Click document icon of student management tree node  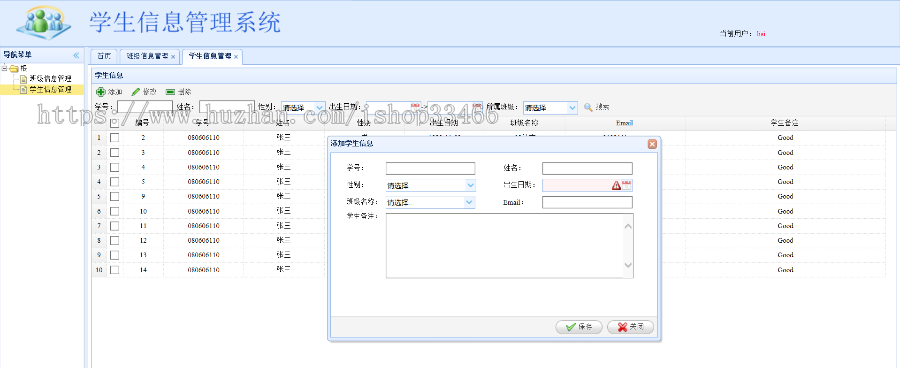[x=24, y=90]
